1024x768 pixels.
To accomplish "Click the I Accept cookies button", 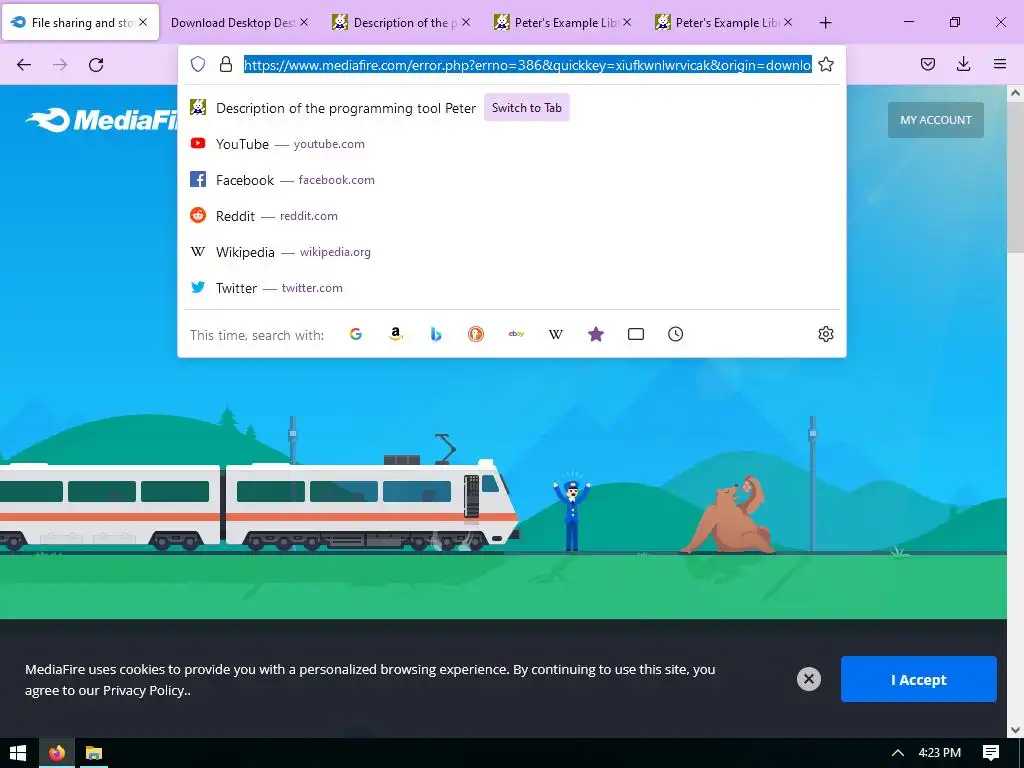I will pos(918,679).
